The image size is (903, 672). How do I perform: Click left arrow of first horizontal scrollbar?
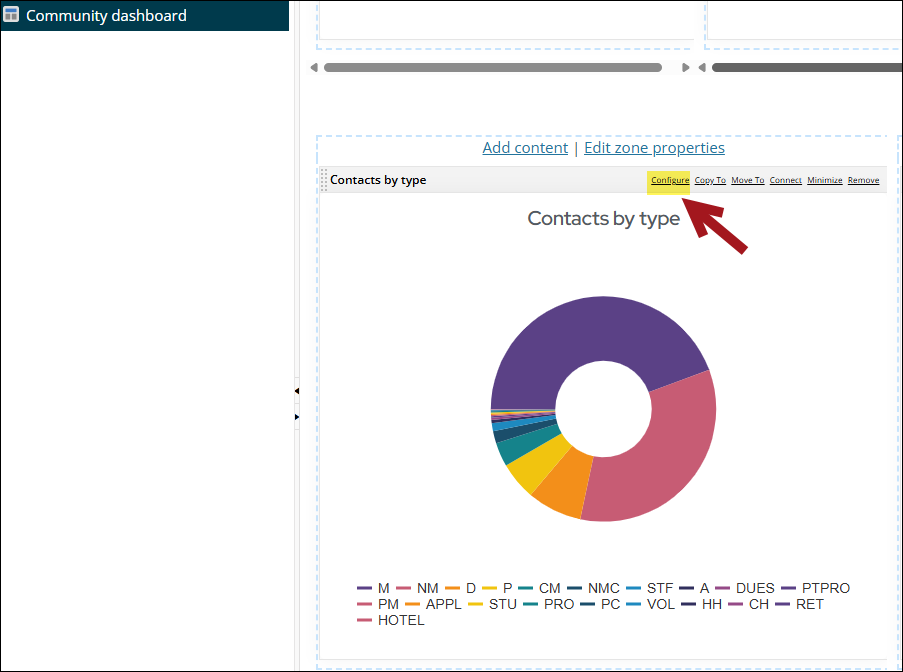(x=314, y=68)
